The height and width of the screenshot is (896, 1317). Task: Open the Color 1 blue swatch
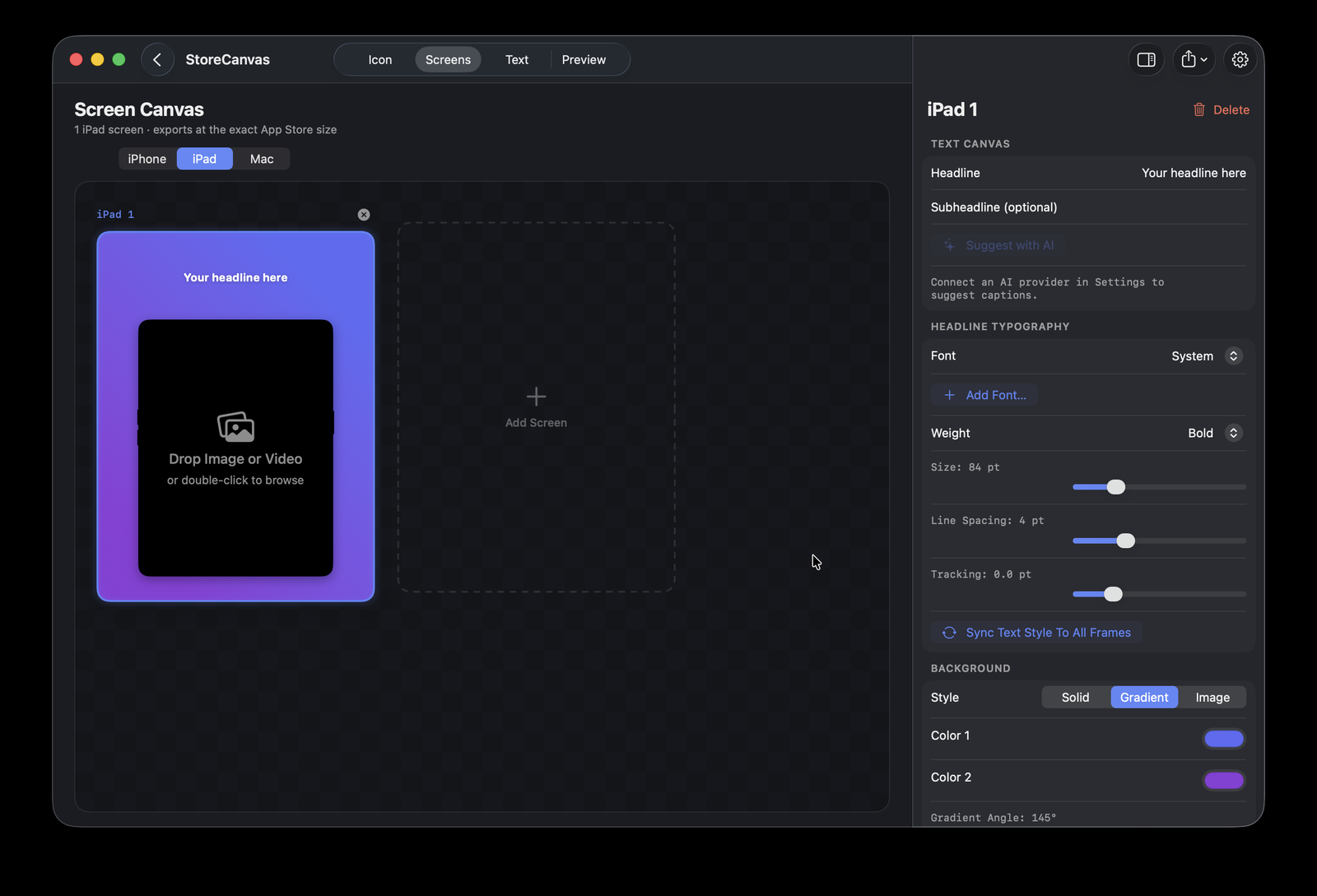click(1224, 739)
